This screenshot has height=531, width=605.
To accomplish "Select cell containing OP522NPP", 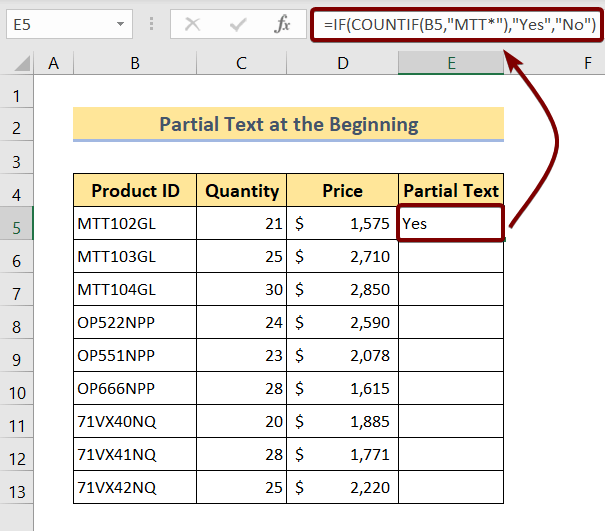I will pos(134,322).
